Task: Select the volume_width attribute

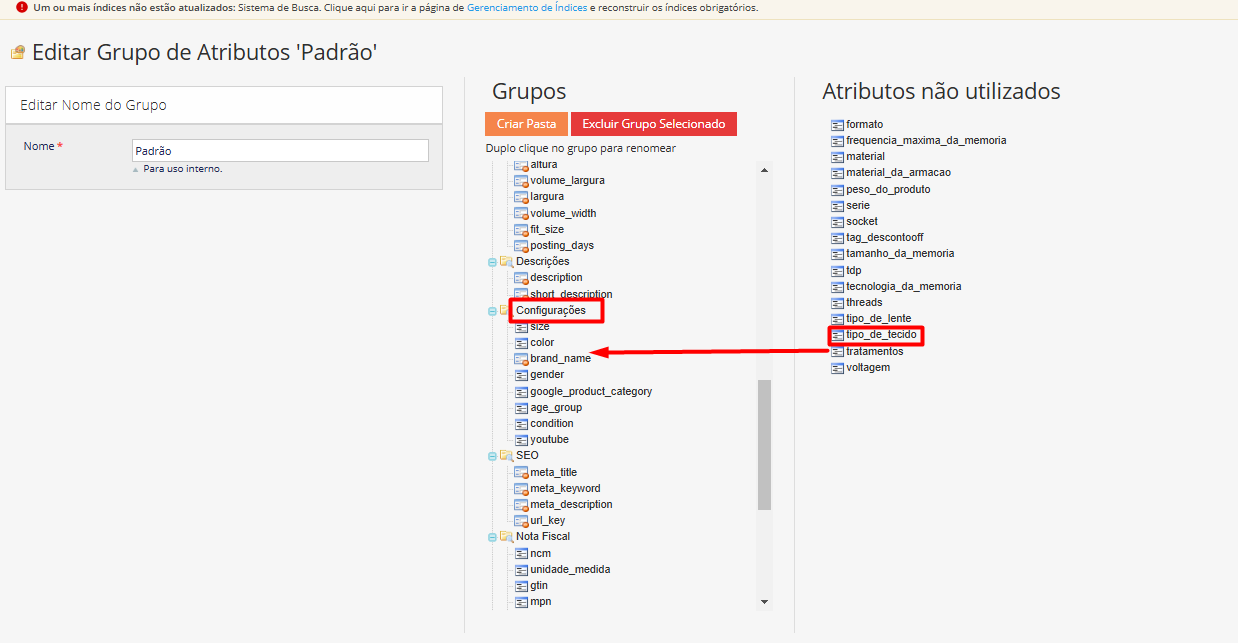Action: (563, 214)
